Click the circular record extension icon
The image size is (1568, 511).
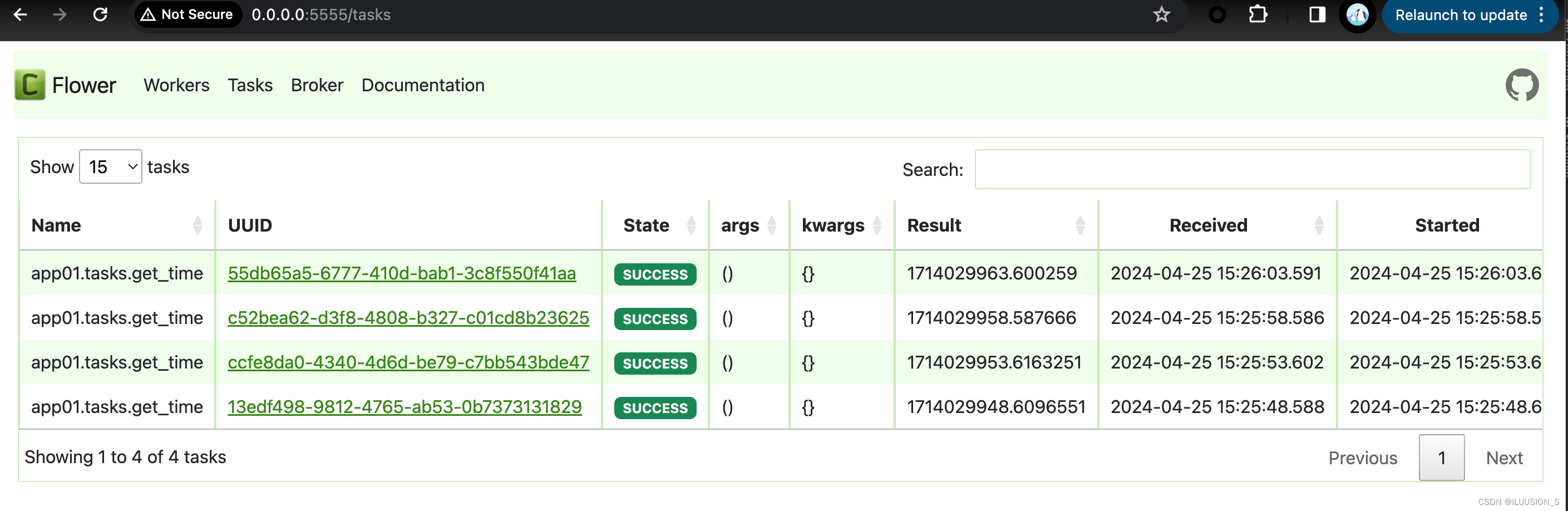pyautogui.click(x=1217, y=14)
